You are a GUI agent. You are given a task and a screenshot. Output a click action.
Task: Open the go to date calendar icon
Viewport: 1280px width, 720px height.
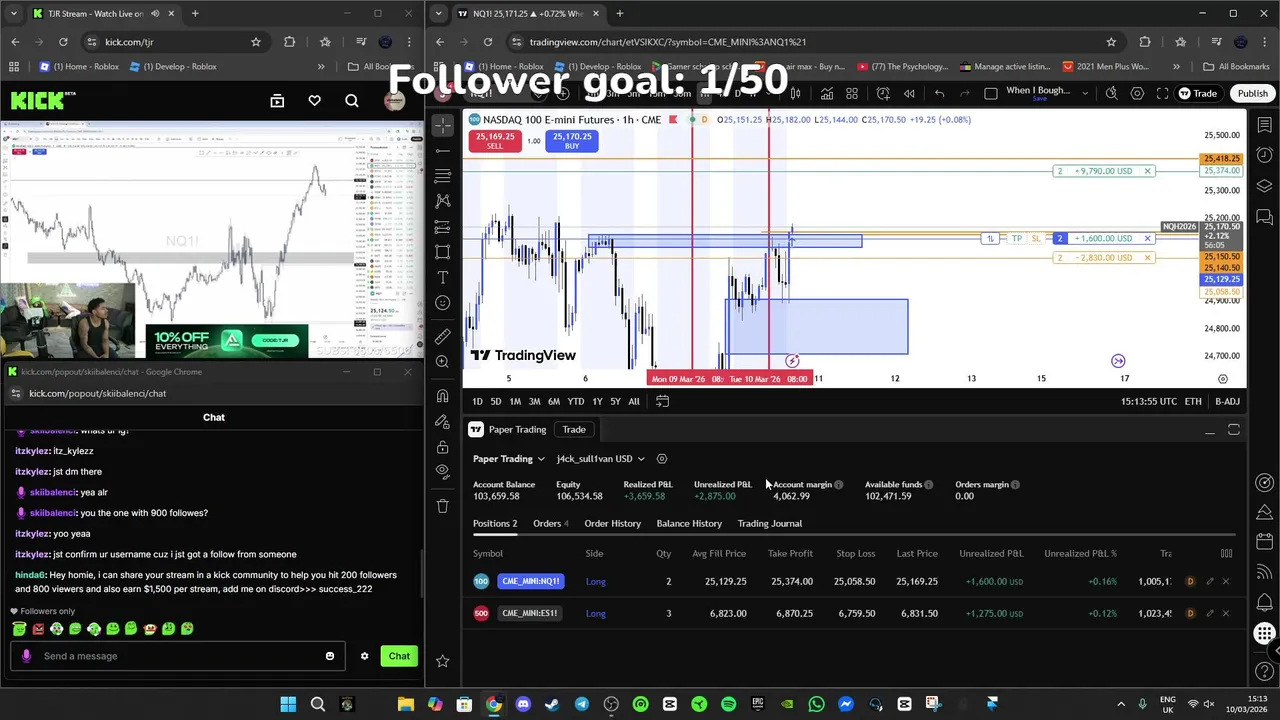pyautogui.click(x=662, y=401)
